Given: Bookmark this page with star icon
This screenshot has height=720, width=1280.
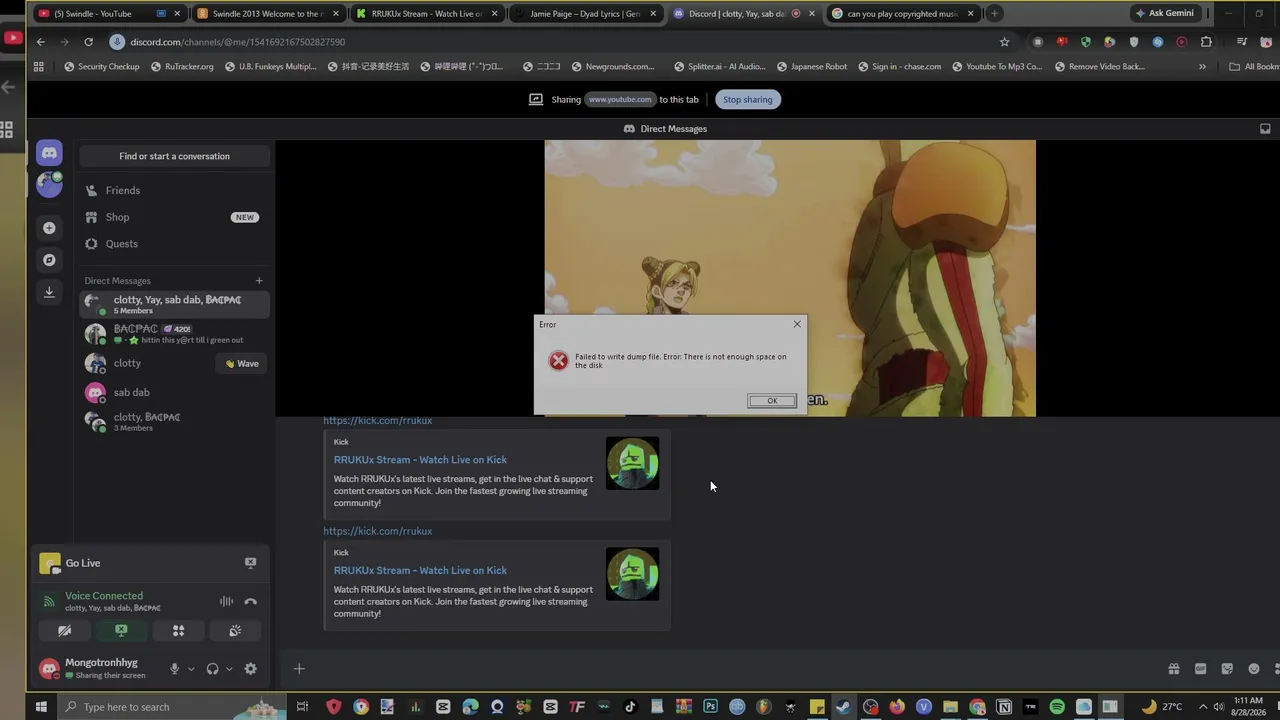Looking at the screenshot, I should coord(1004,42).
